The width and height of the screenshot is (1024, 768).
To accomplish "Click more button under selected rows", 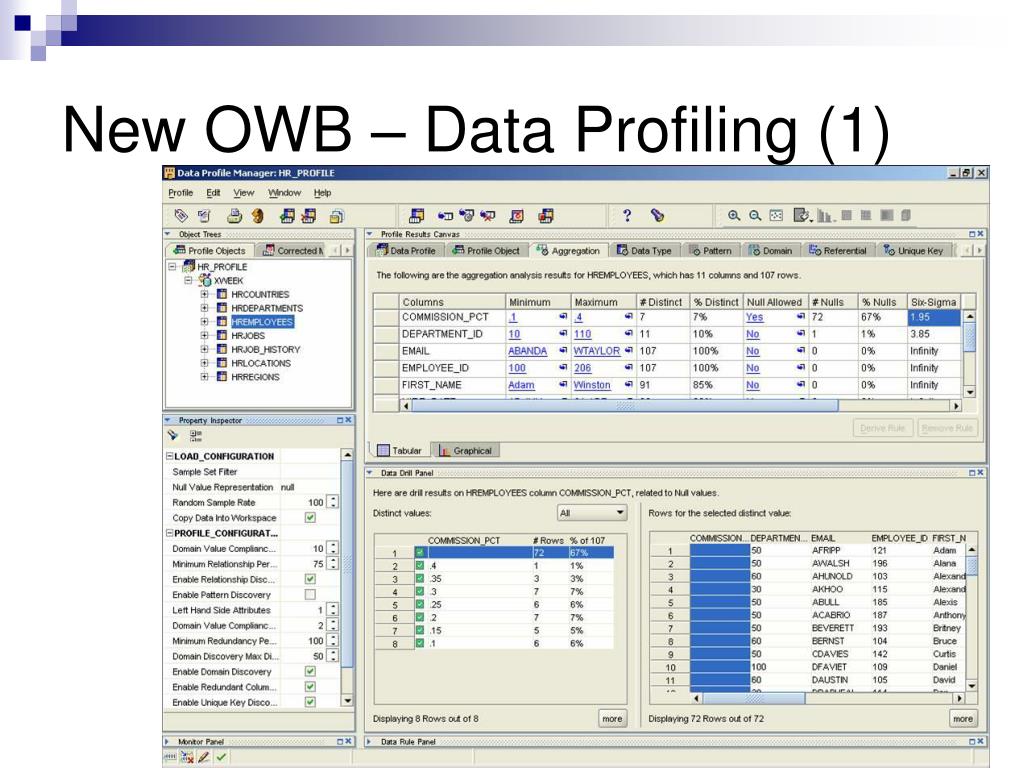I will click(x=963, y=718).
